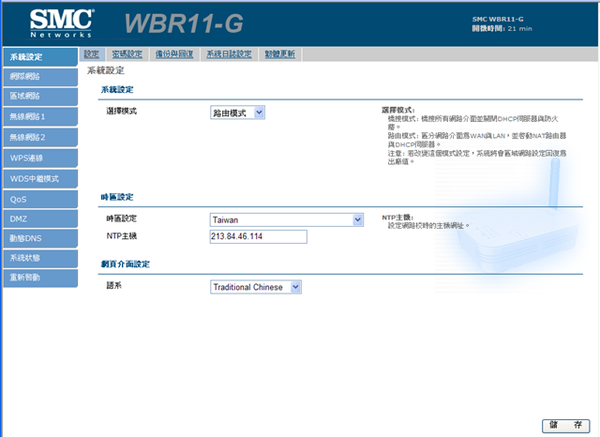This screenshot has height=437, width=600.
Task: Click the SMC WBR11-G header text
Action: tap(497, 19)
